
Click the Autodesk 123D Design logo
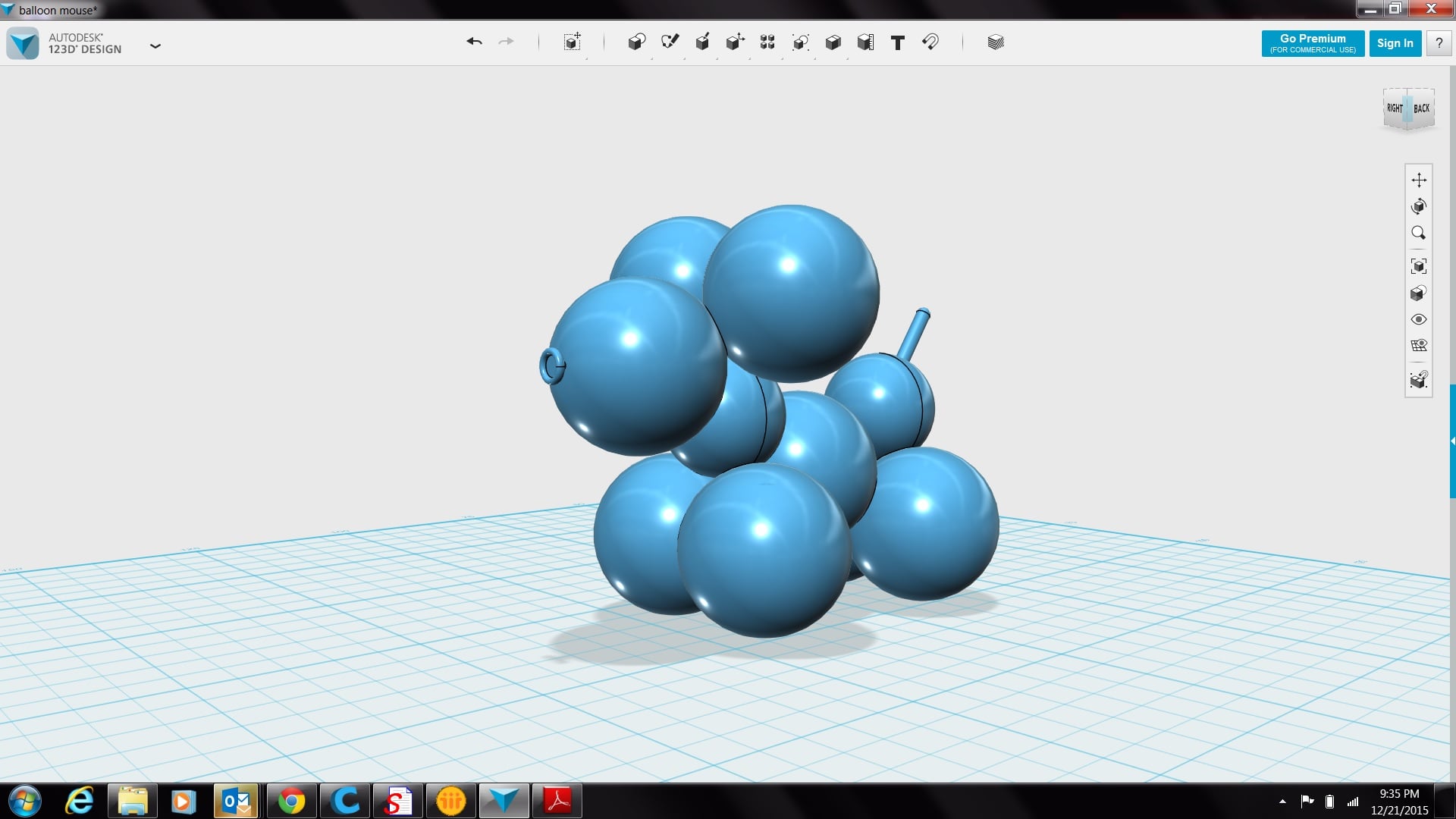(x=23, y=43)
